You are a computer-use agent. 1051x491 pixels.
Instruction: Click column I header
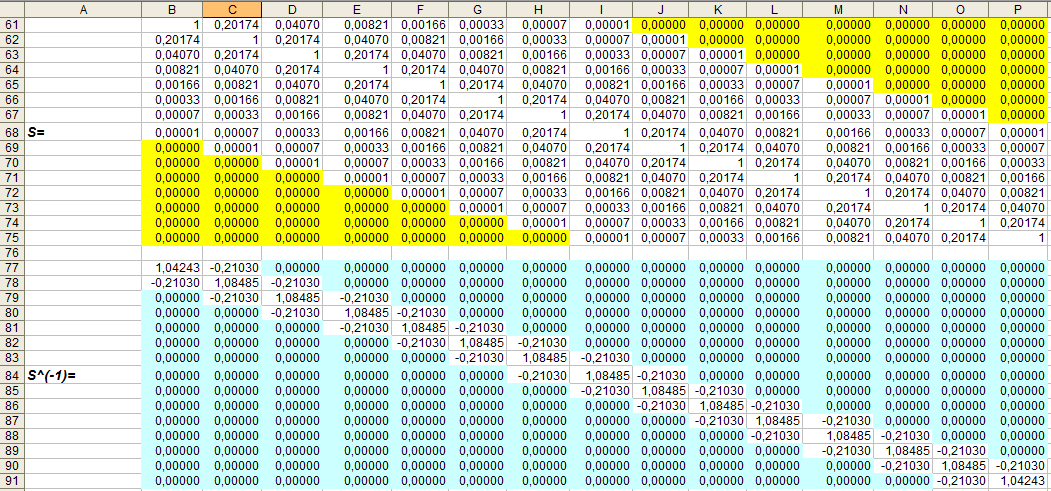(601, 9)
